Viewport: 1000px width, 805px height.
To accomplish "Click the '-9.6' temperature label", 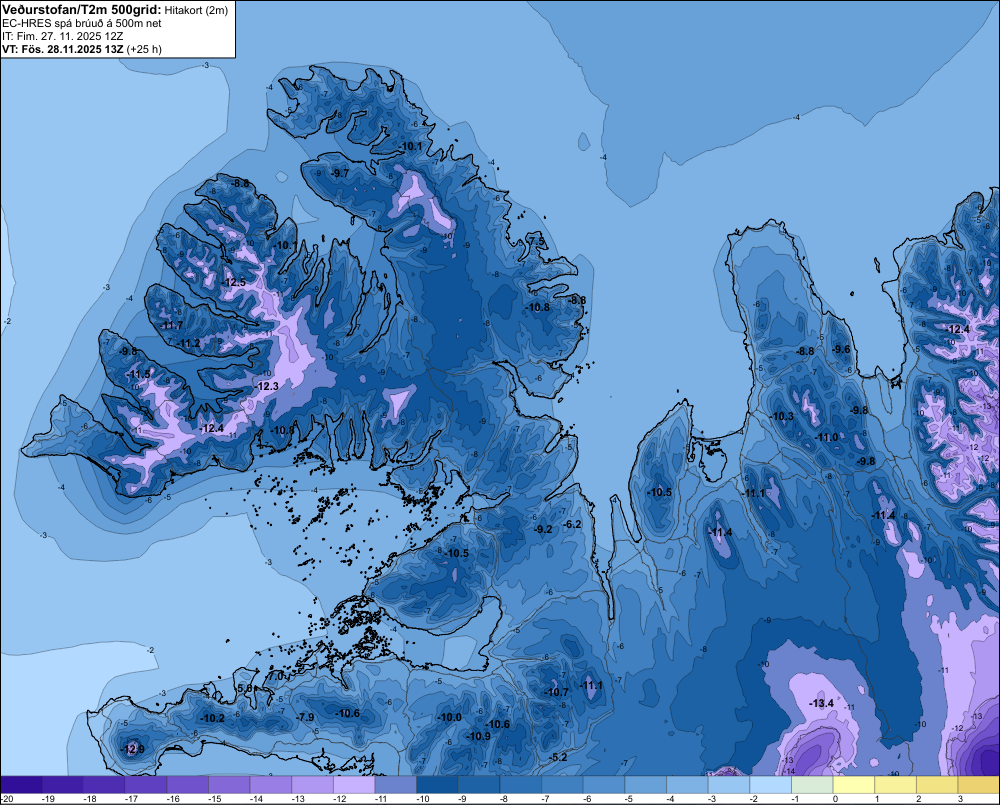I will 842,349.
